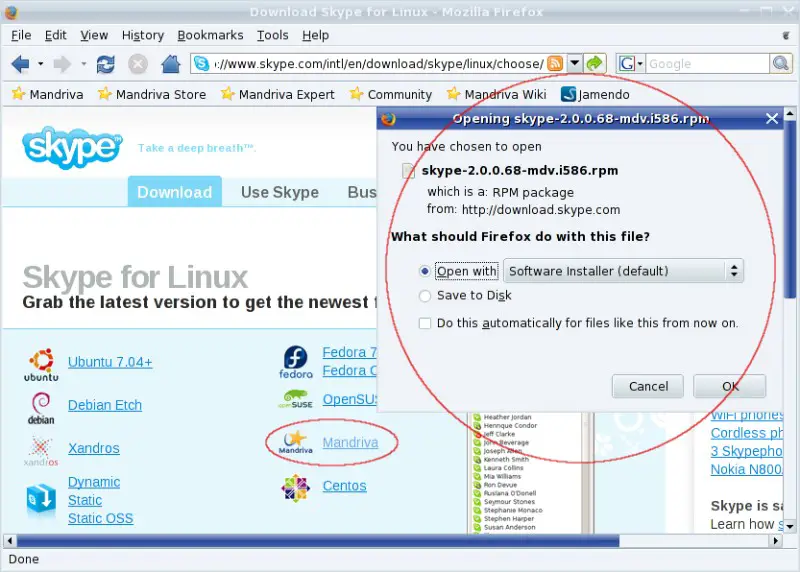Select the Open with radio button

click(424, 271)
